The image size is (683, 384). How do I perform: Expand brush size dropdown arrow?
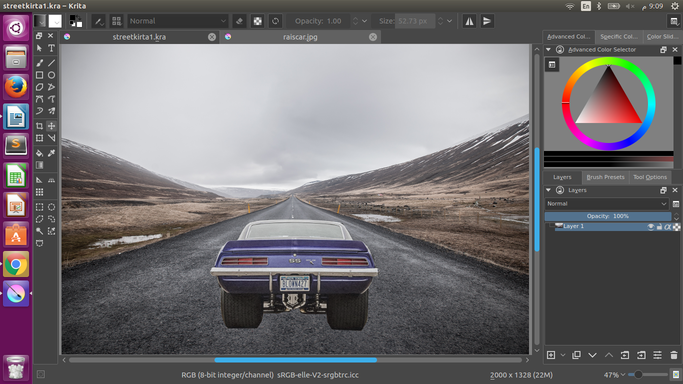click(x=450, y=21)
